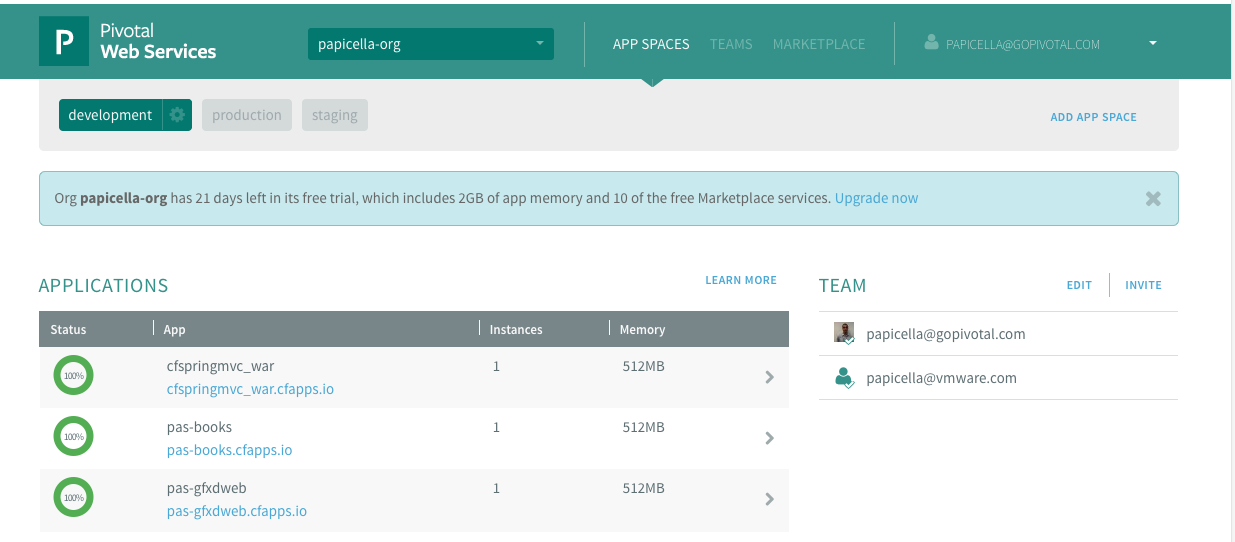Click the APPLICATIONS section heading

pyautogui.click(x=103, y=286)
